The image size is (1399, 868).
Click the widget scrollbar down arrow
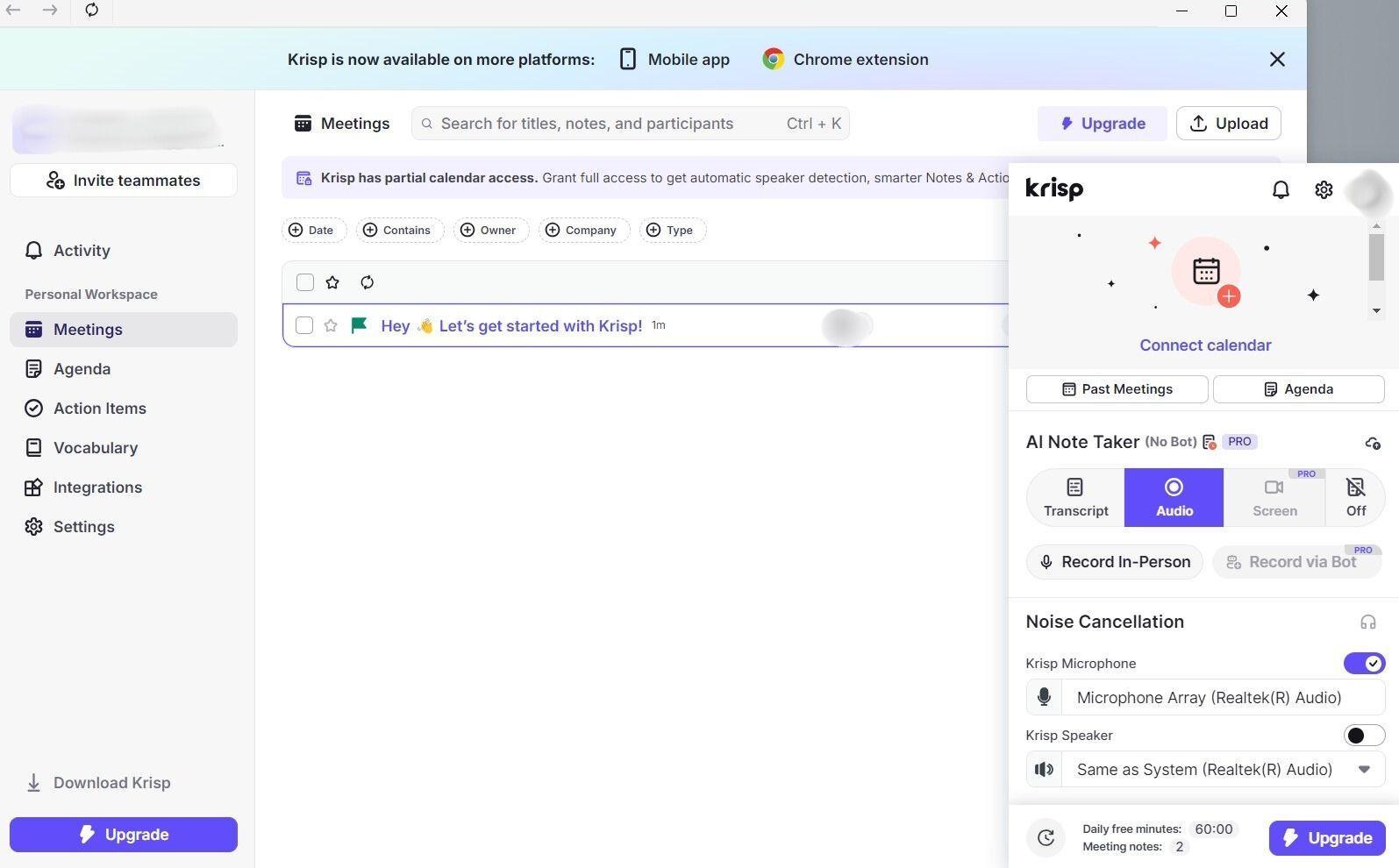point(1376,310)
